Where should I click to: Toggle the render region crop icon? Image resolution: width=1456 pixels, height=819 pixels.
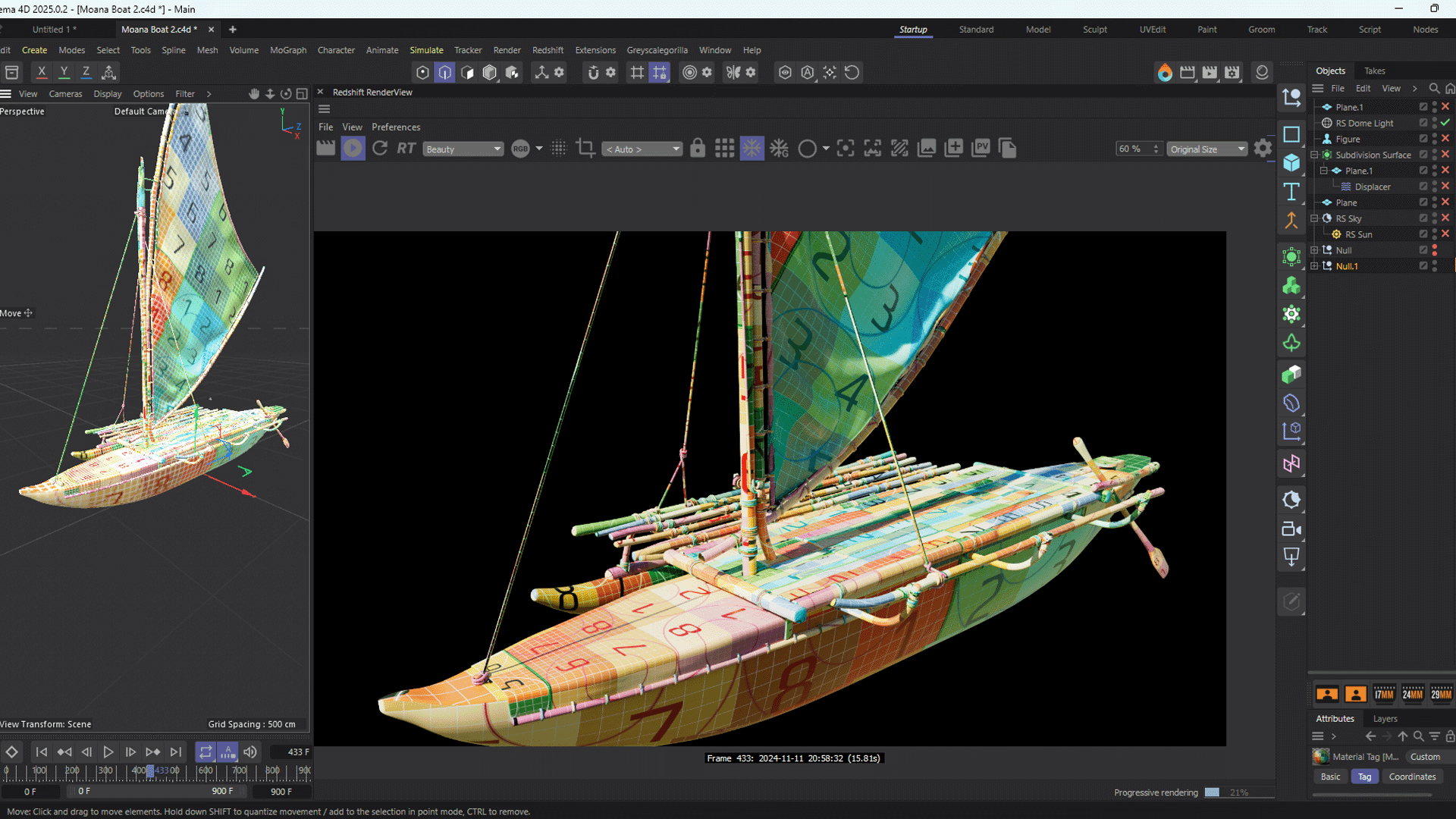coord(585,149)
